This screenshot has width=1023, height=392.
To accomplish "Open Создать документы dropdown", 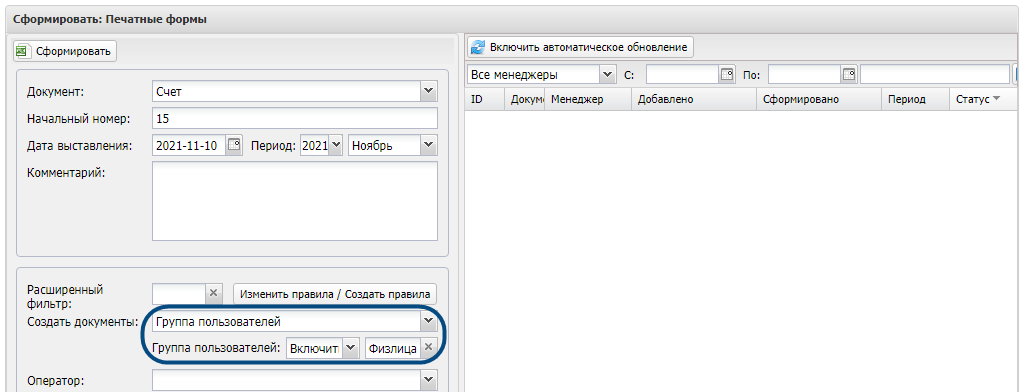I will tap(428, 321).
